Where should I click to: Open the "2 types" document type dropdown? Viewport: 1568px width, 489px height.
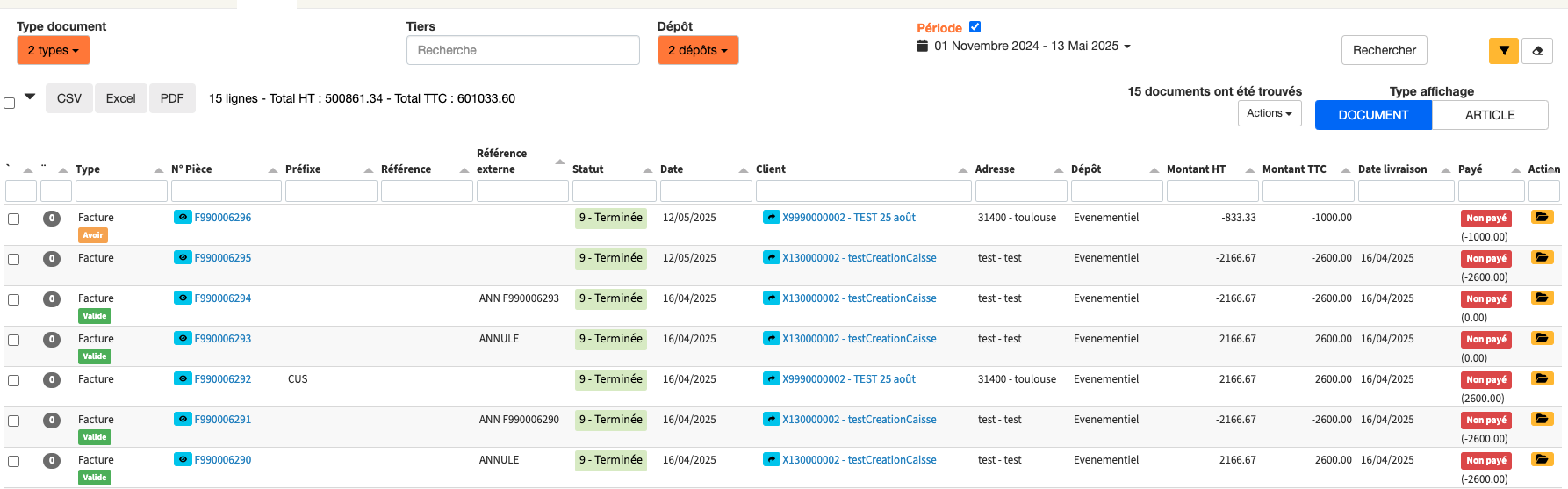pyautogui.click(x=54, y=50)
